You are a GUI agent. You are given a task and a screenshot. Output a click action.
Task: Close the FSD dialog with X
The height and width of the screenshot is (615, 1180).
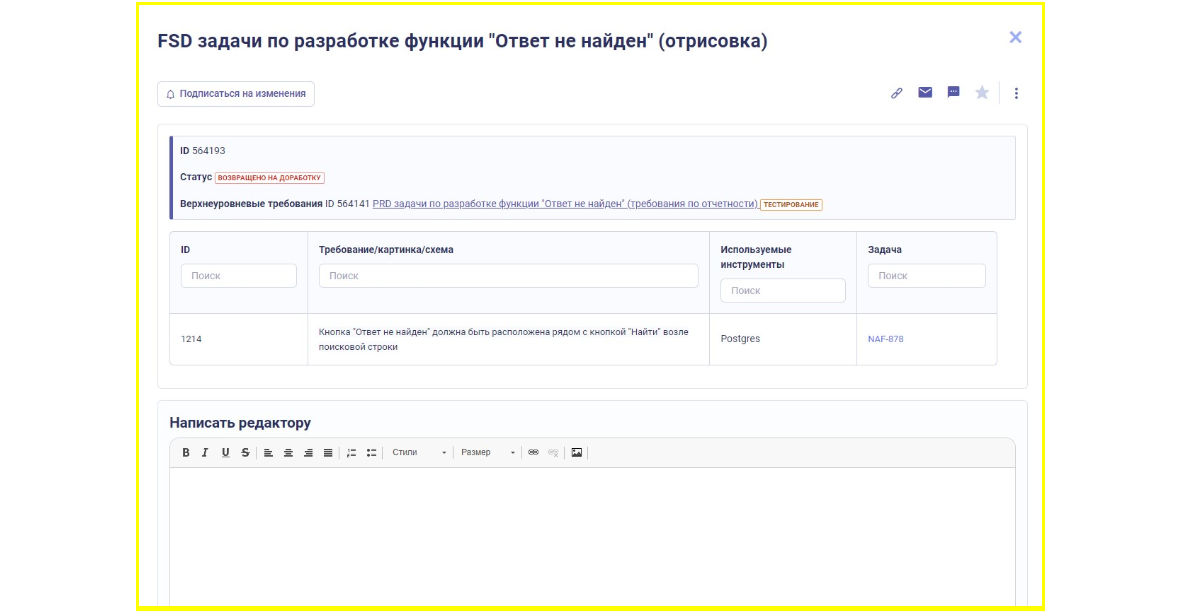[1015, 38]
